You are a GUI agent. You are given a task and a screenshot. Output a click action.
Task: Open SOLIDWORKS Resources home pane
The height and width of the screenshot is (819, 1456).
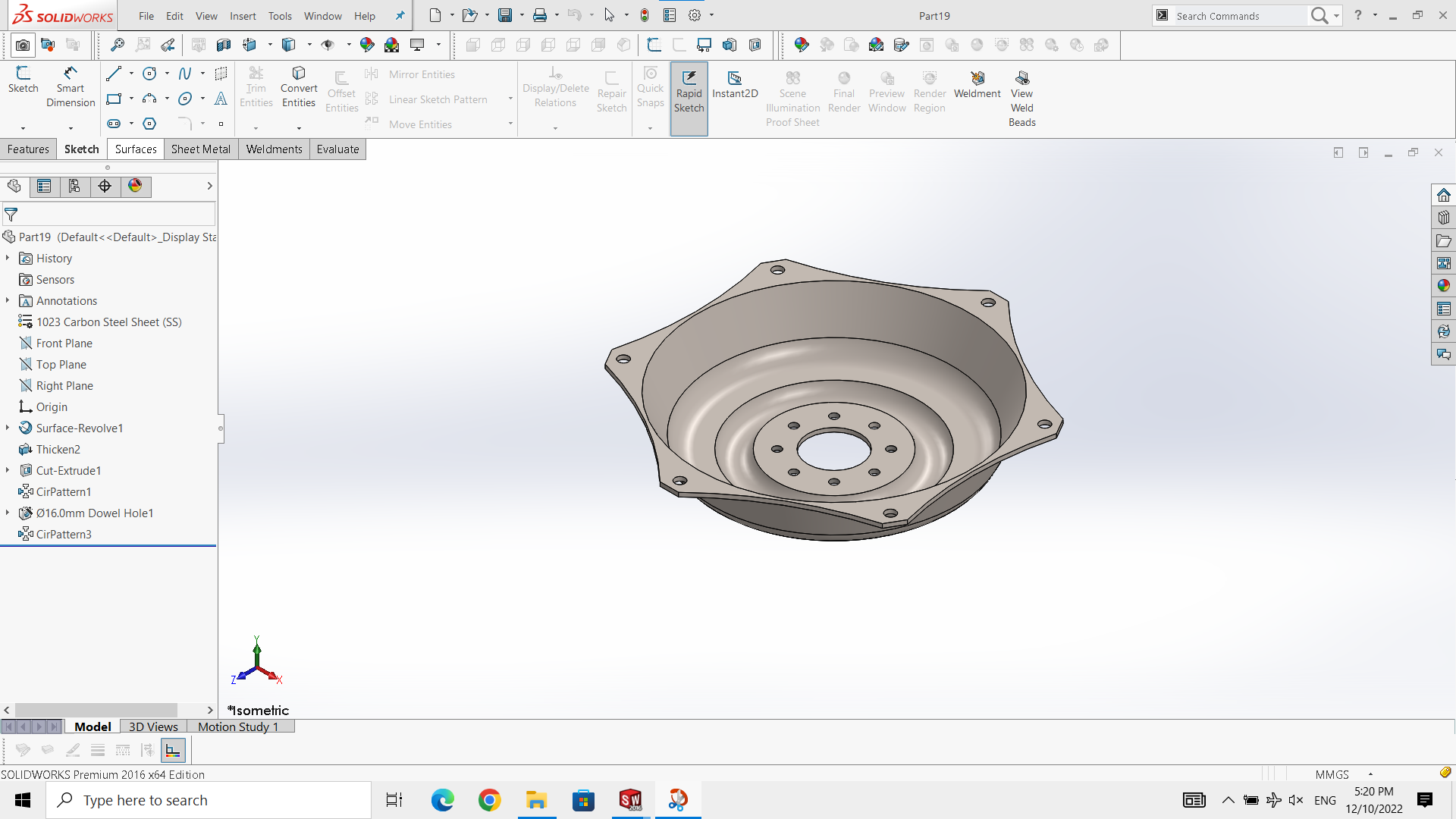point(1443,195)
